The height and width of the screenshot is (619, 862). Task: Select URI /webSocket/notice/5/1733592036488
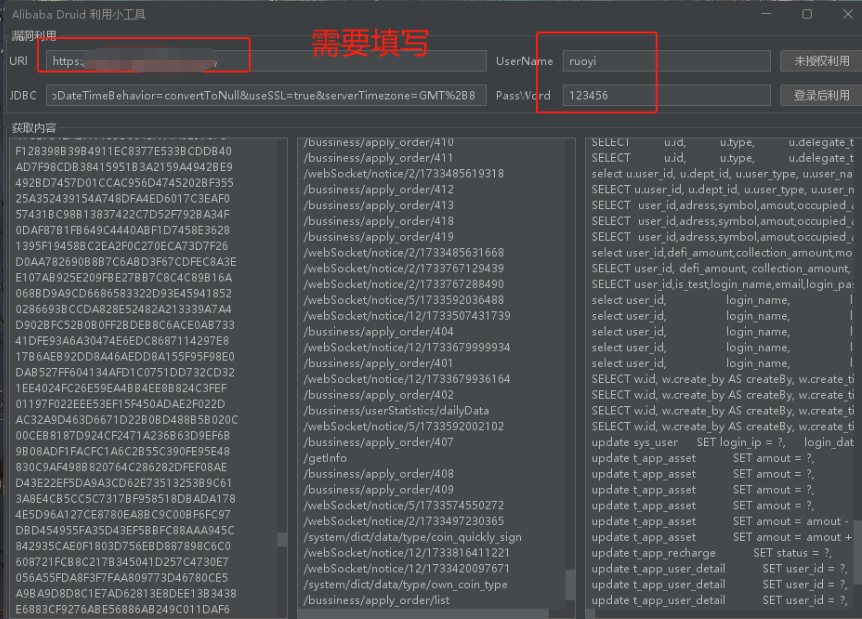point(404,300)
